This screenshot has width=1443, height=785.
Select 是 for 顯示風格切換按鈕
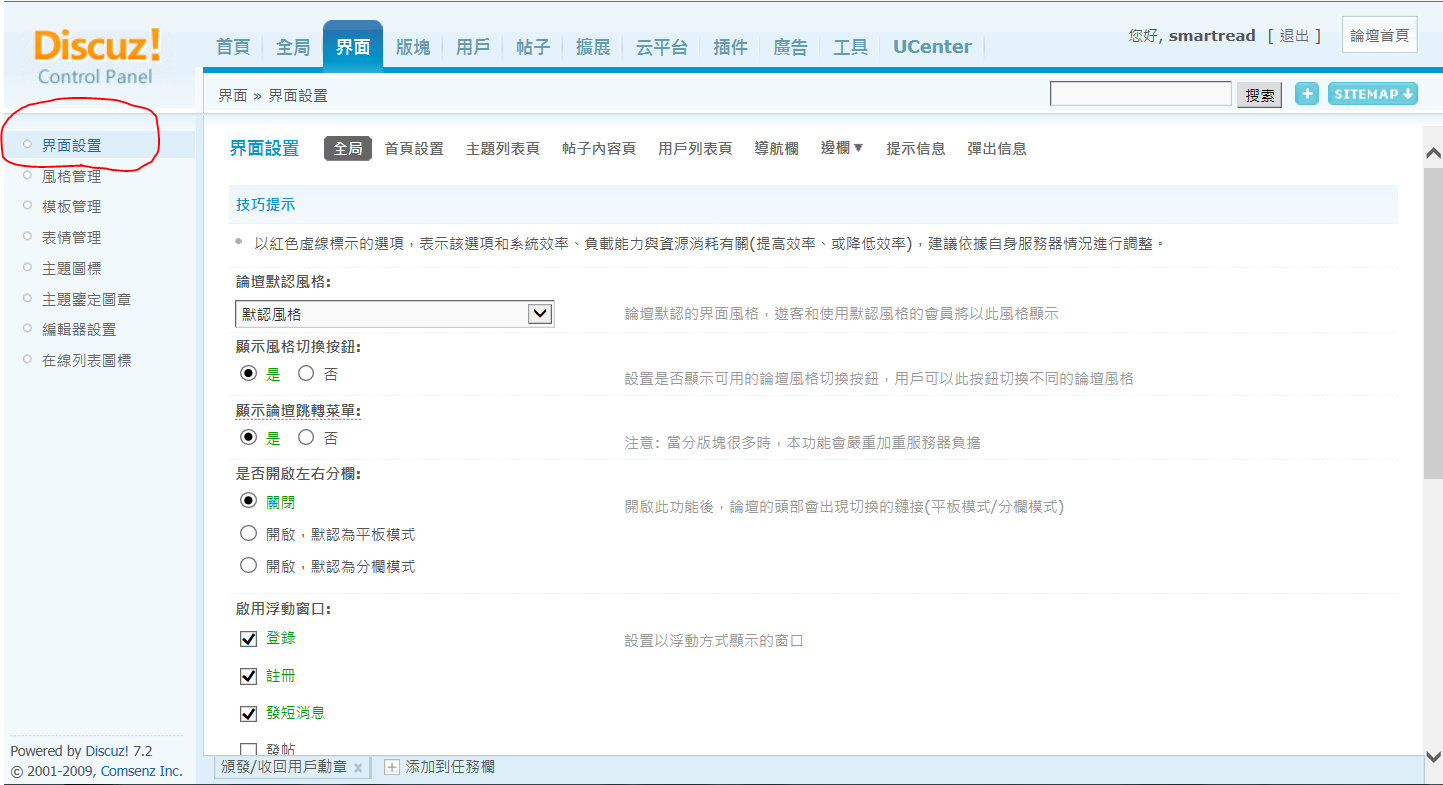249,374
